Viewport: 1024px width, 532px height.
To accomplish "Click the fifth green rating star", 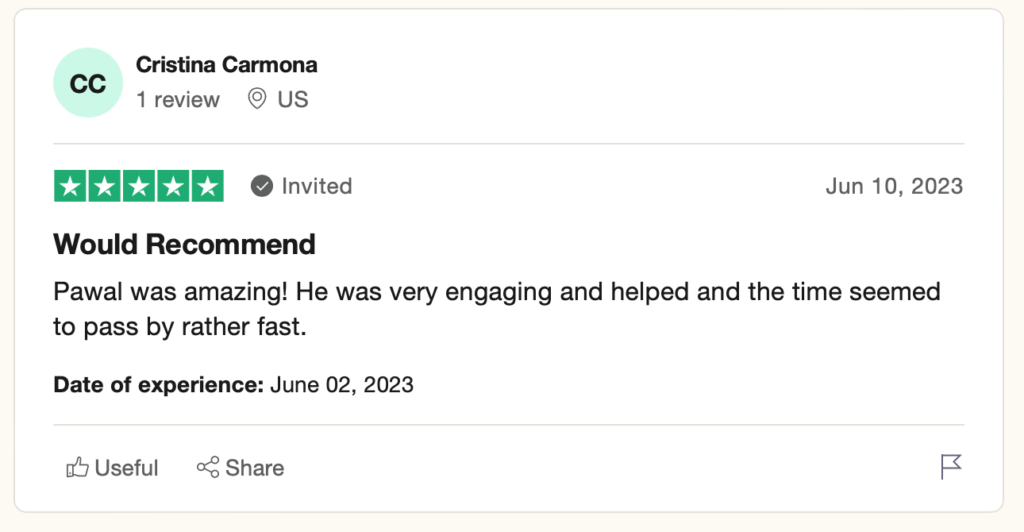I will (207, 186).
